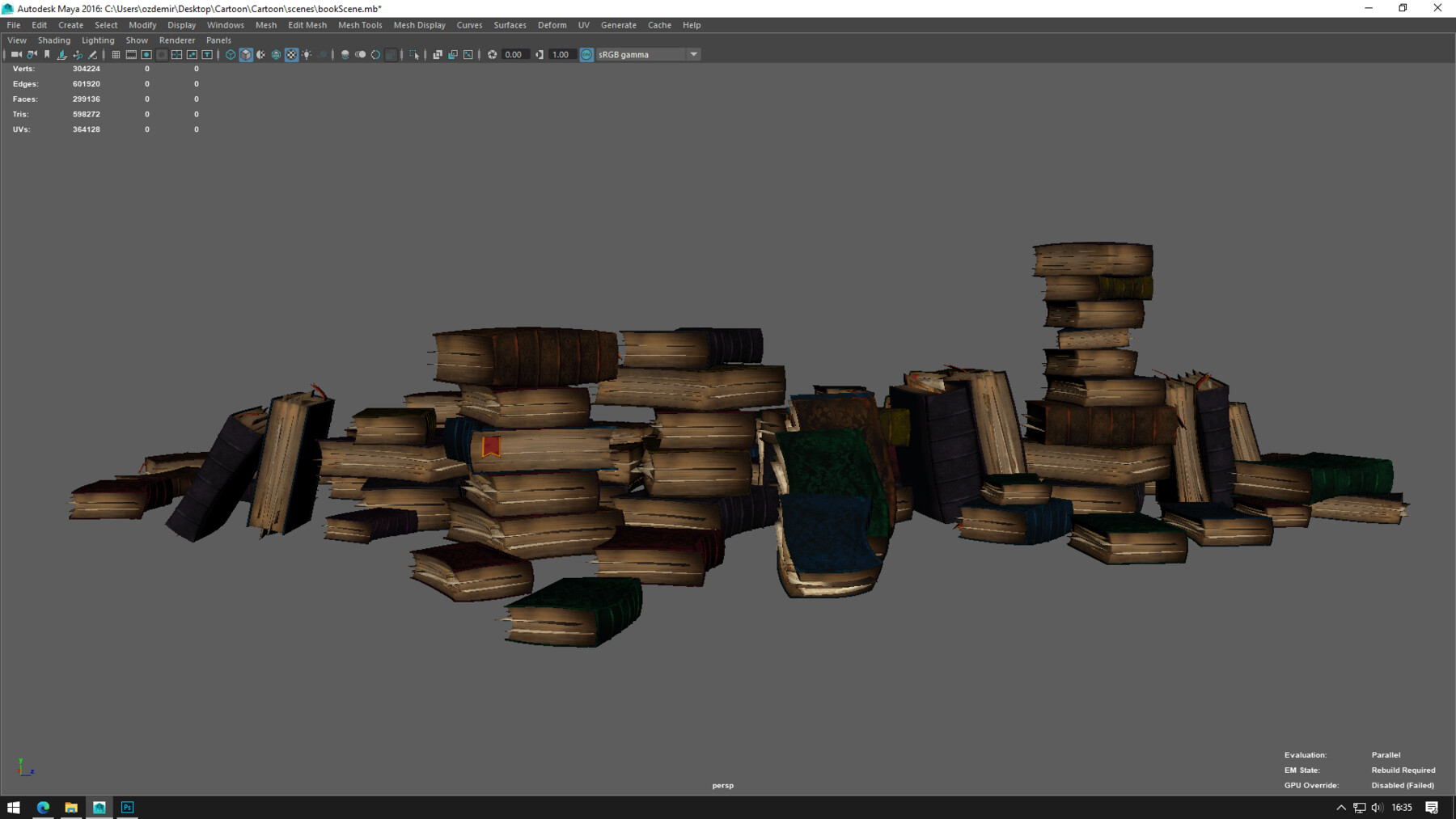
Task: Click the isolate select icon
Action: coord(414,55)
